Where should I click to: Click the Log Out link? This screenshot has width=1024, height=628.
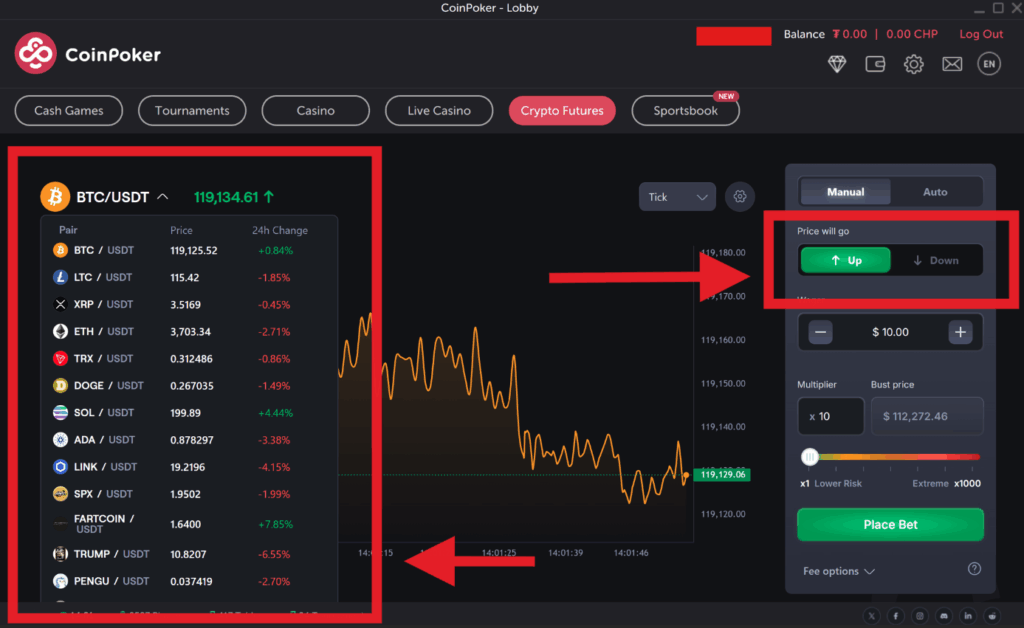pos(980,33)
